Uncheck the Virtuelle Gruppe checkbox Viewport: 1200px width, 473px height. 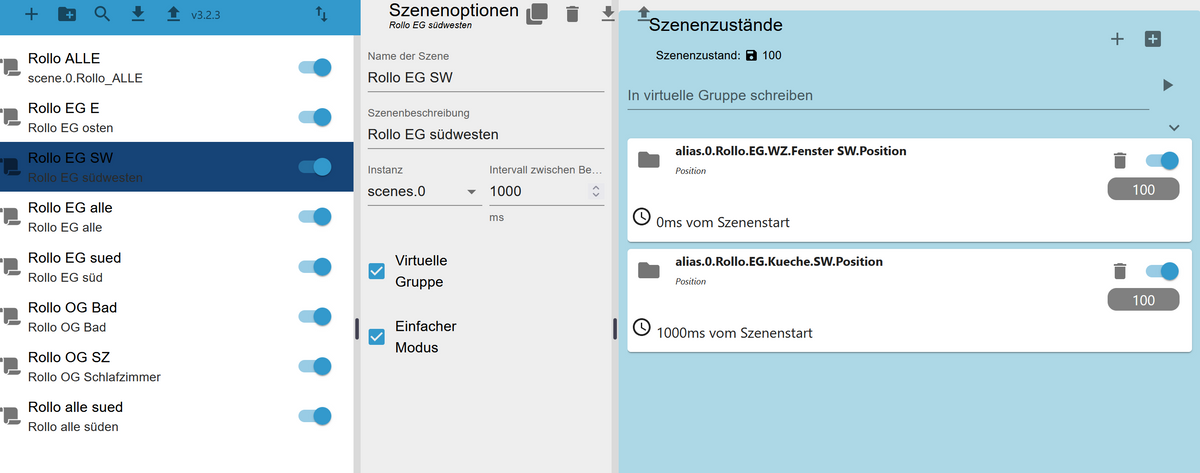click(x=377, y=271)
